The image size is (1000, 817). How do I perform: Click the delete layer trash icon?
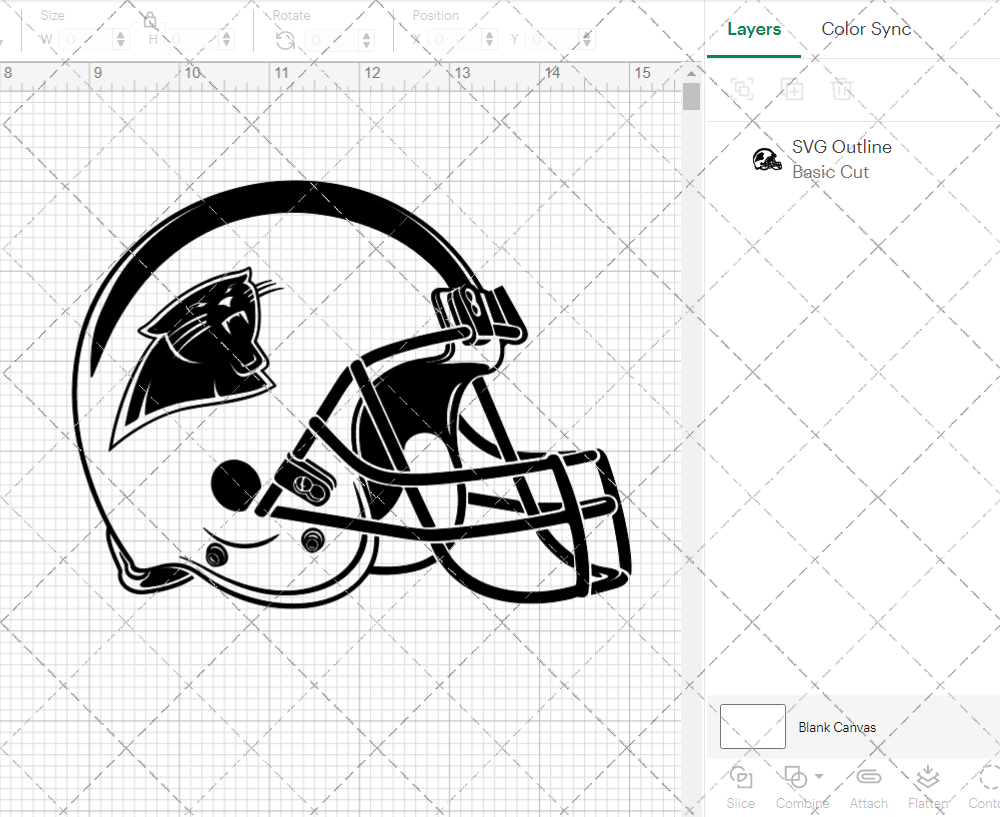(x=843, y=90)
